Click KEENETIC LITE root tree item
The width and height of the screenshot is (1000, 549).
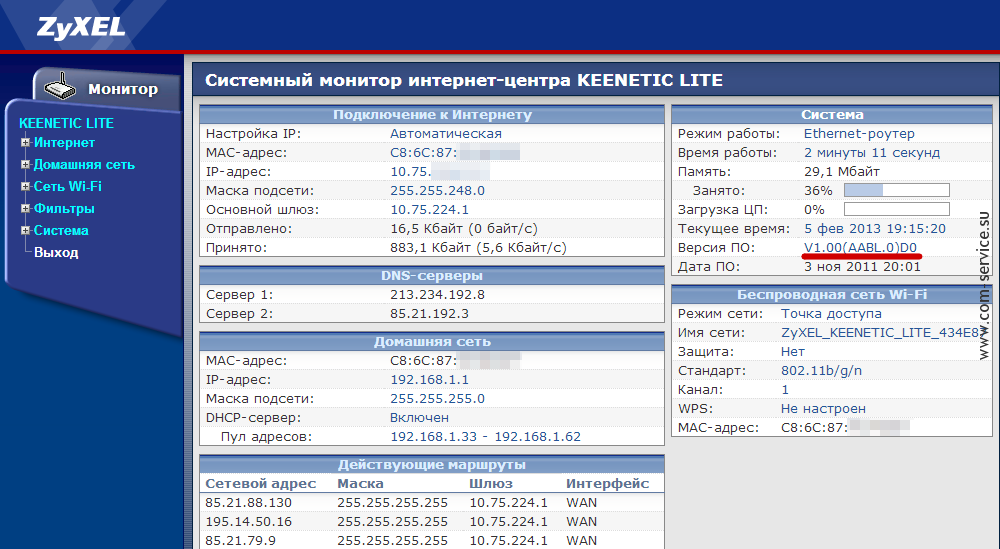(66, 123)
